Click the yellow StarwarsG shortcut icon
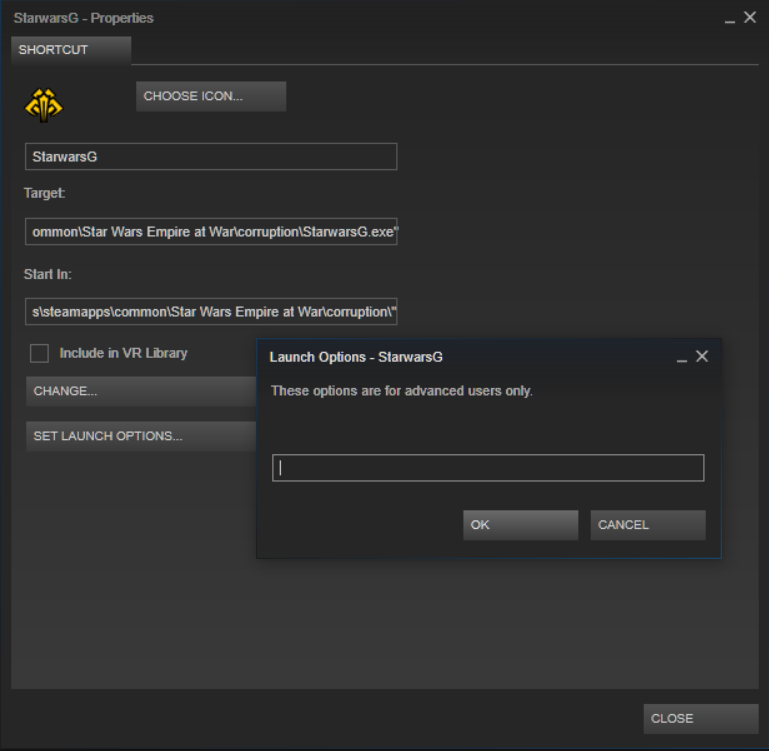 tap(44, 105)
